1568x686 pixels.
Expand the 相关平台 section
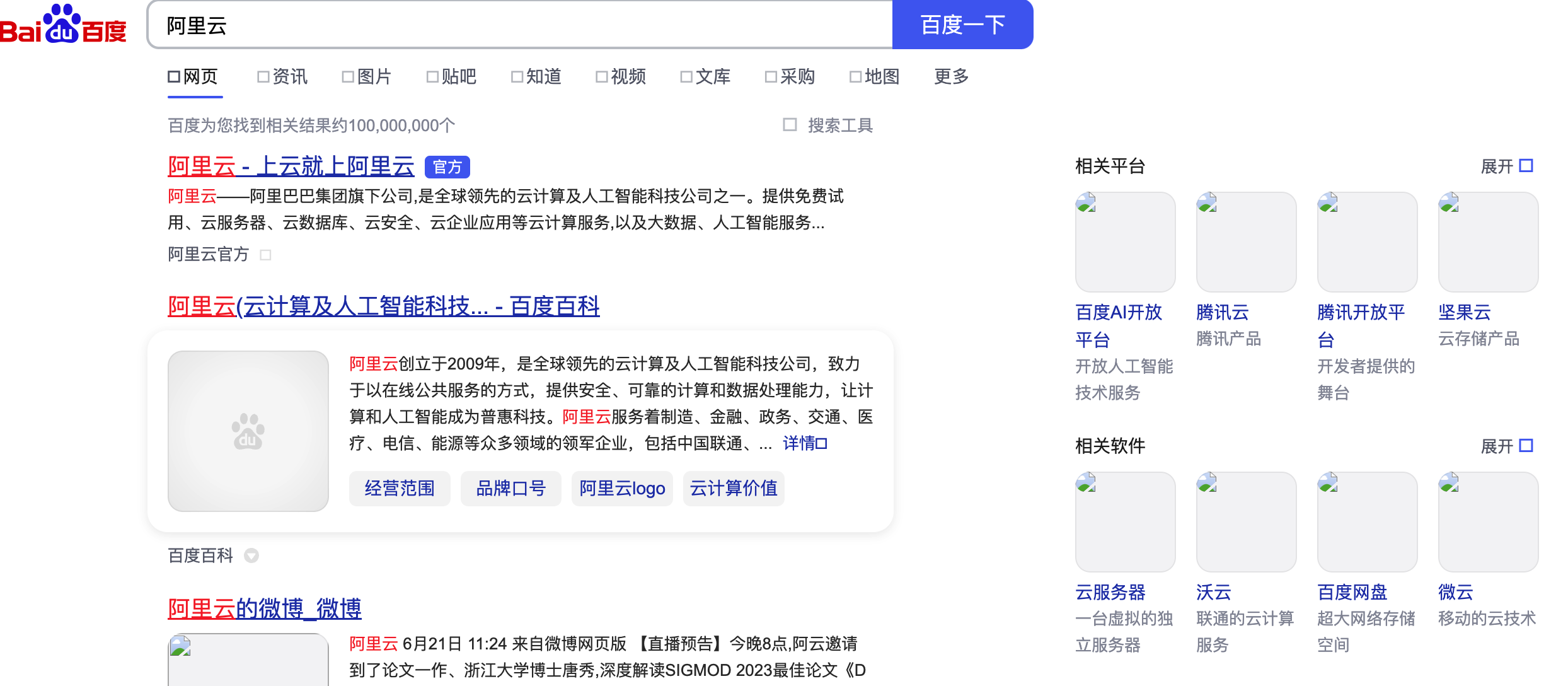[x=1507, y=166]
